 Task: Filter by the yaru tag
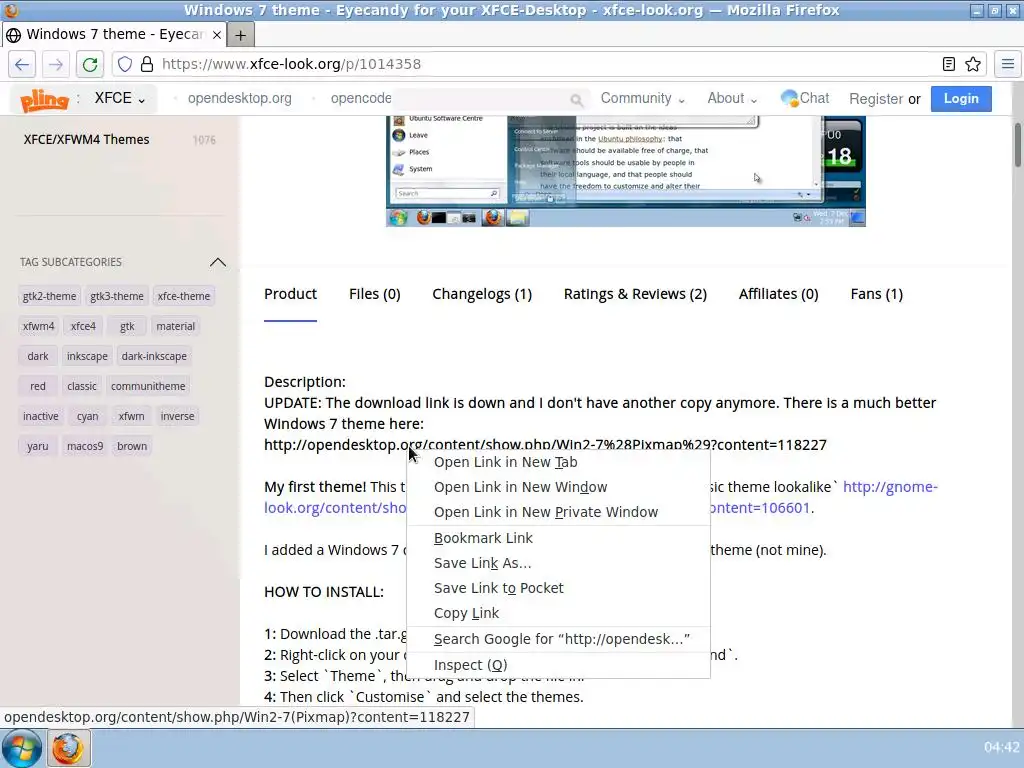pyautogui.click(x=38, y=446)
